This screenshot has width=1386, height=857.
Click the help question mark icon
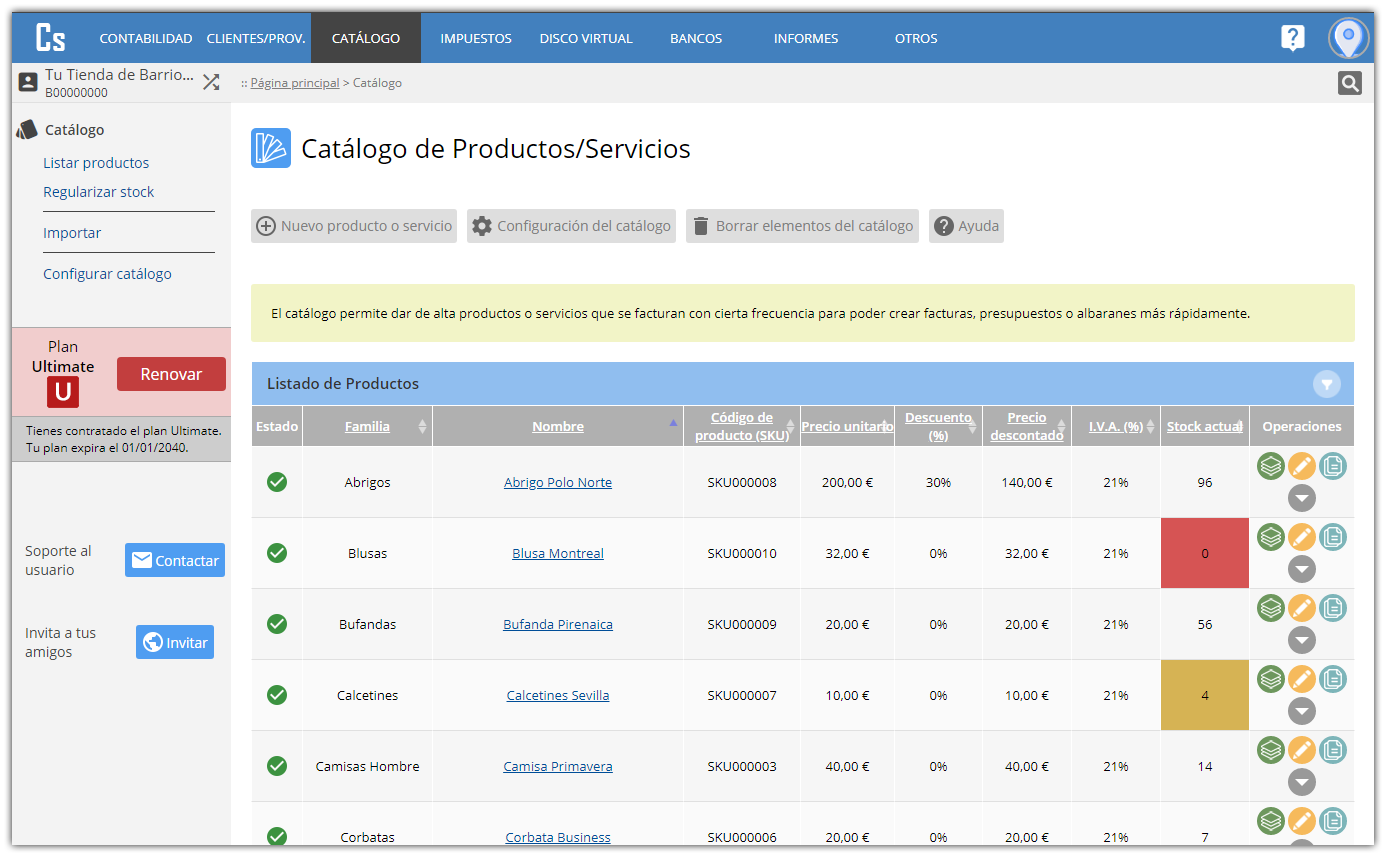pyautogui.click(x=1293, y=37)
